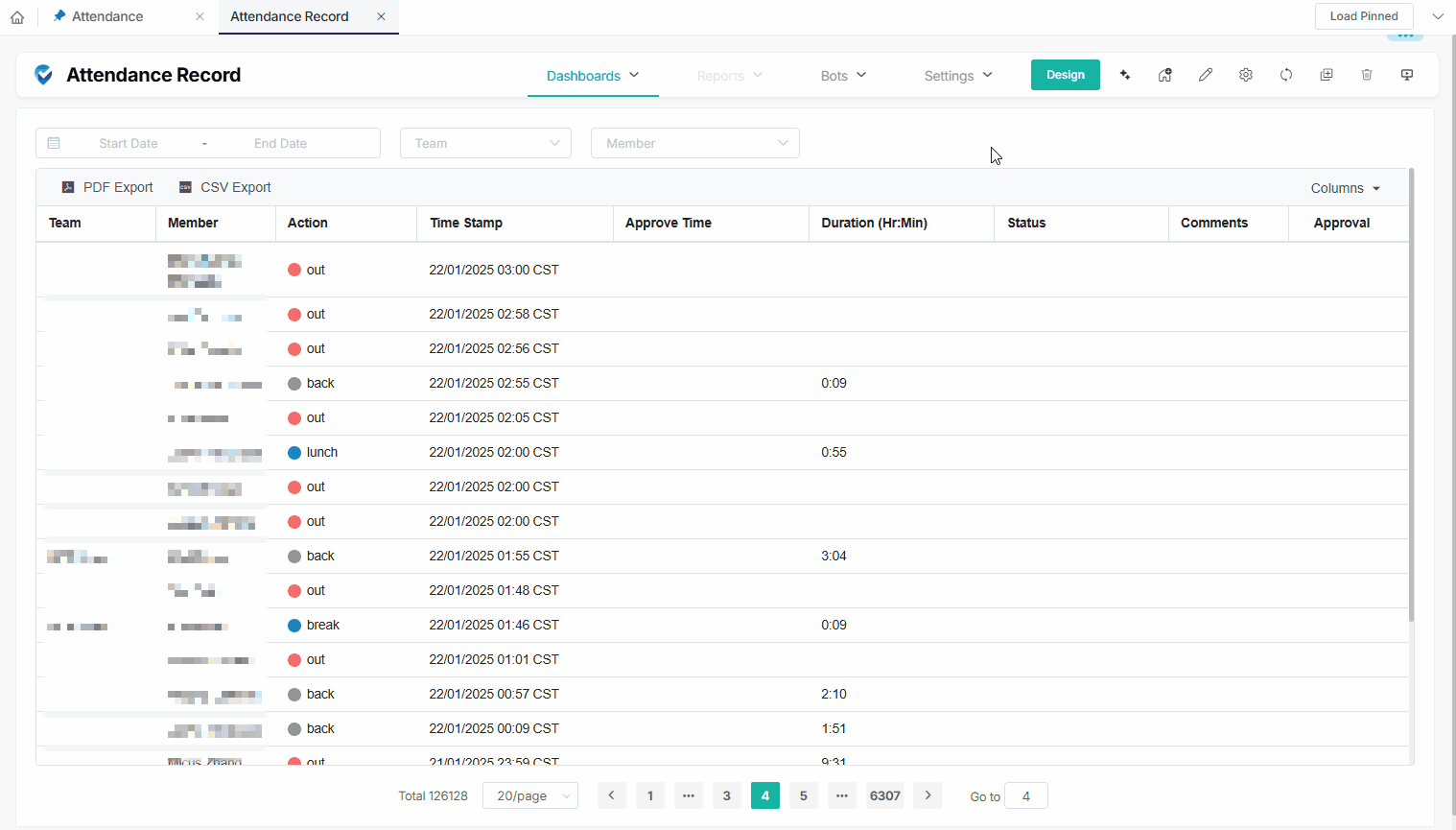Click the presentation mode screen icon

1407,75
